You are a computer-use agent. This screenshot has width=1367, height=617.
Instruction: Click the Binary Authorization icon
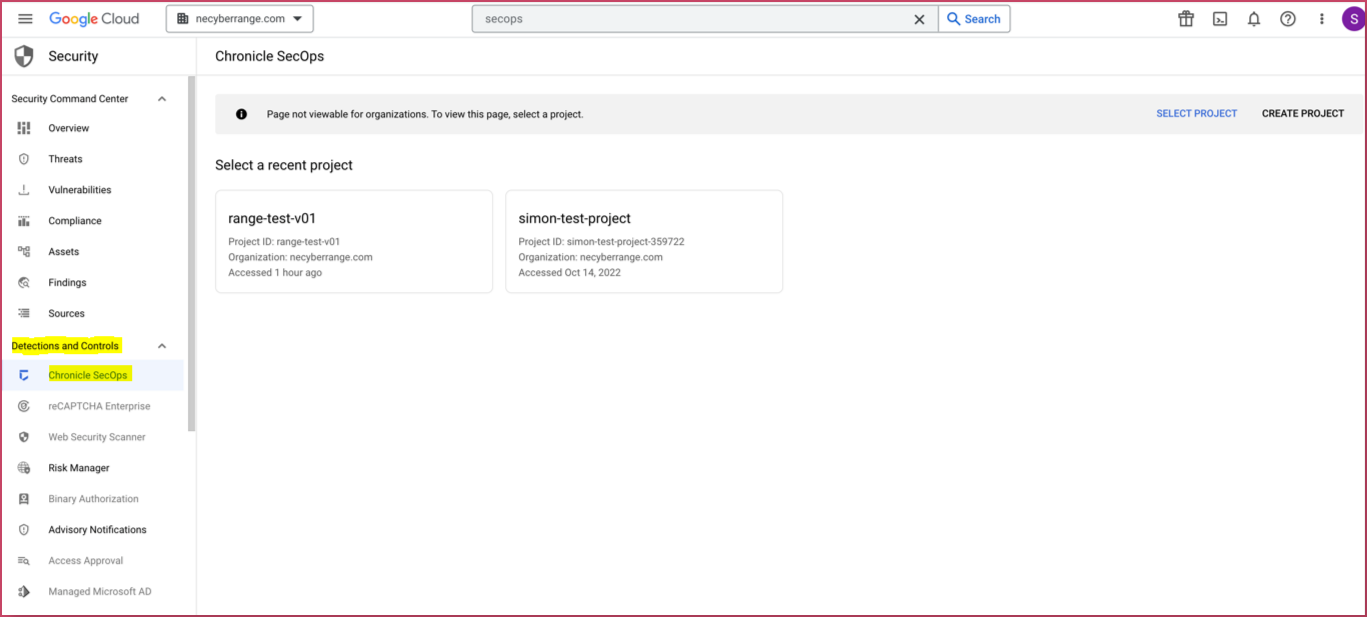point(24,499)
